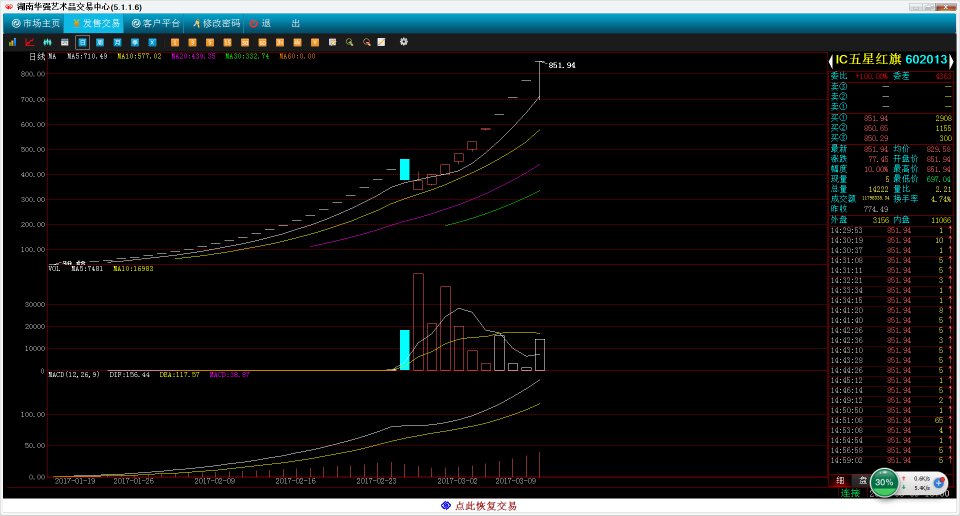This screenshot has width=960, height=516.
Task: Click 点此恢复交易 restore trading link
Action: pyautogui.click(x=486, y=506)
